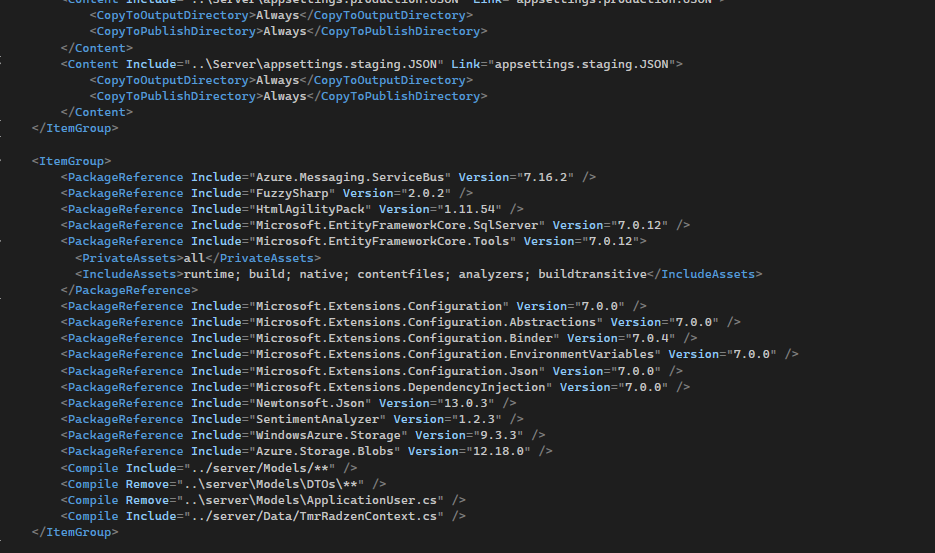The height and width of the screenshot is (553, 935).
Task: Select the version "7.0.4" value
Action: click(x=650, y=338)
